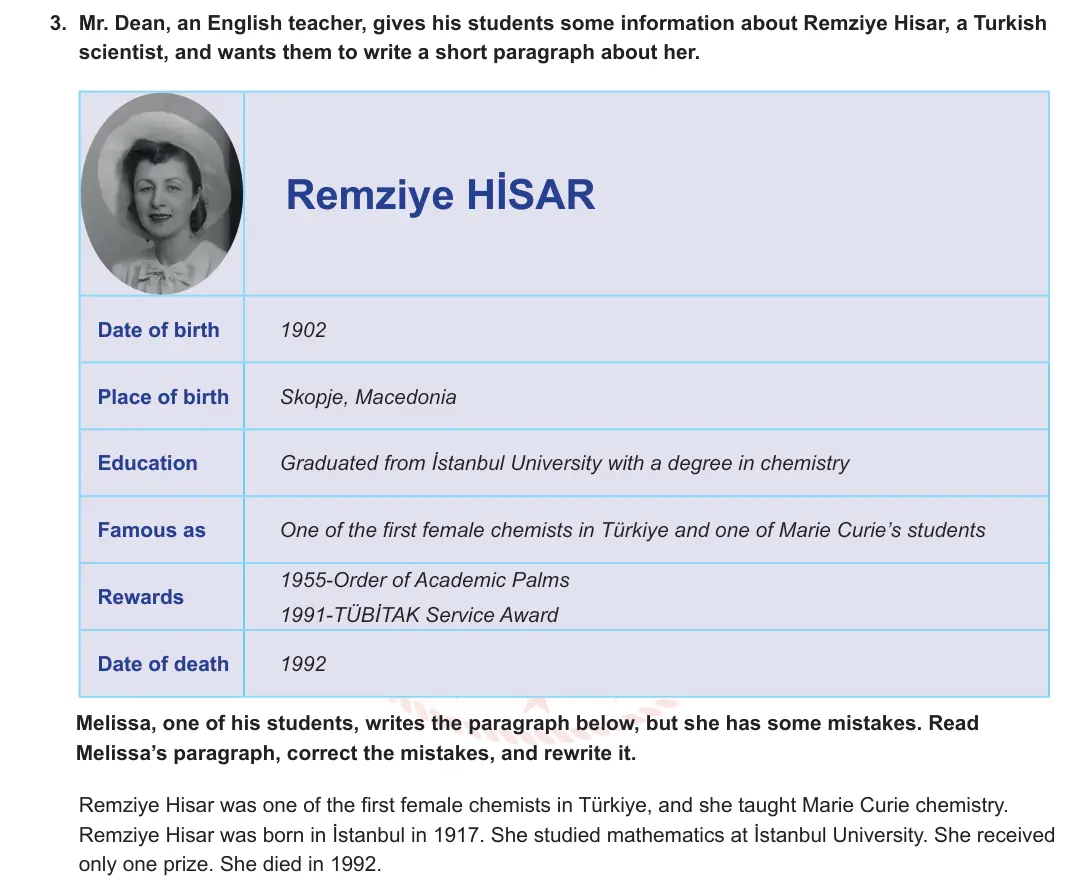The image size is (1079, 895).
Task: Click the 'Education' row label
Action: (x=147, y=463)
